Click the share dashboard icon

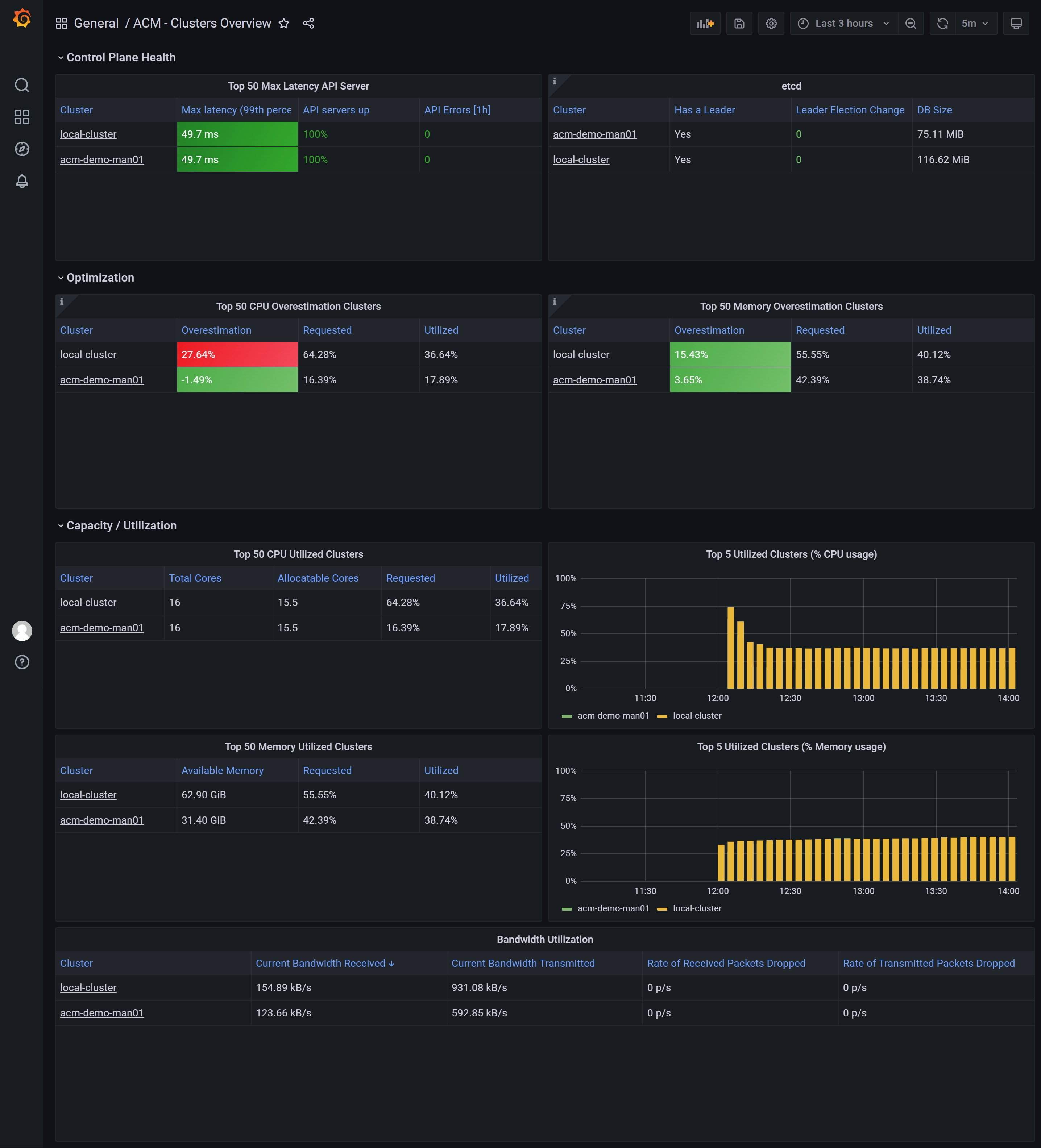pyautogui.click(x=309, y=23)
